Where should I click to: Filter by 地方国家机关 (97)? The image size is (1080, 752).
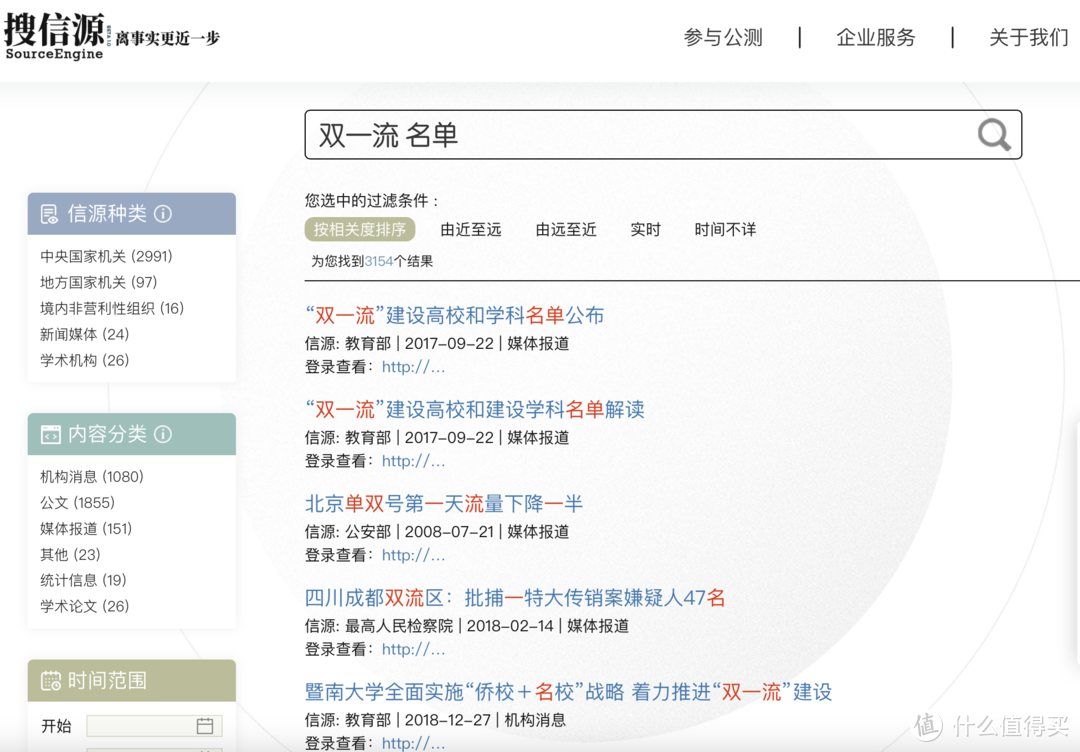point(98,282)
